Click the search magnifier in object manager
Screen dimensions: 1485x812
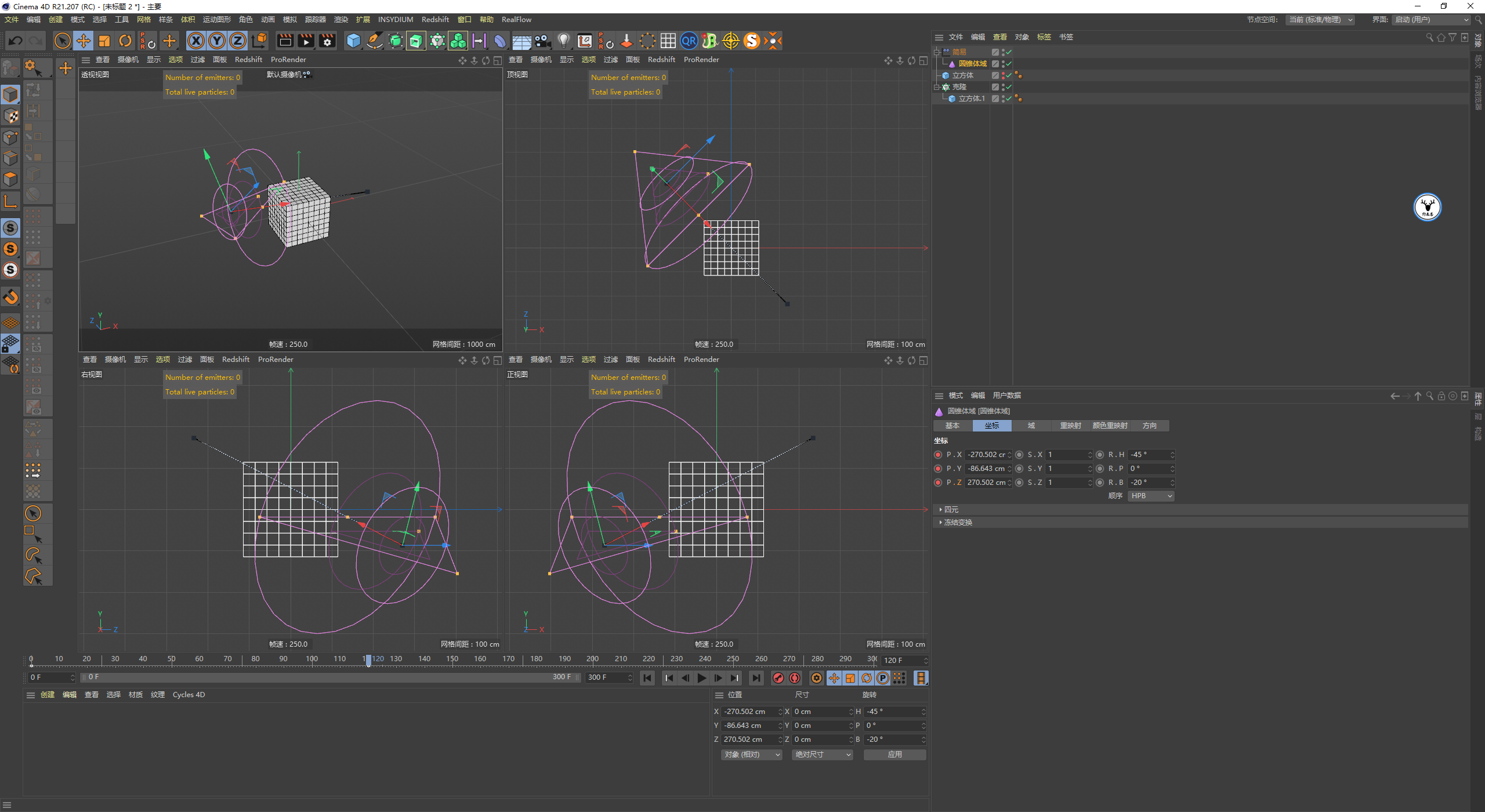click(x=1429, y=37)
